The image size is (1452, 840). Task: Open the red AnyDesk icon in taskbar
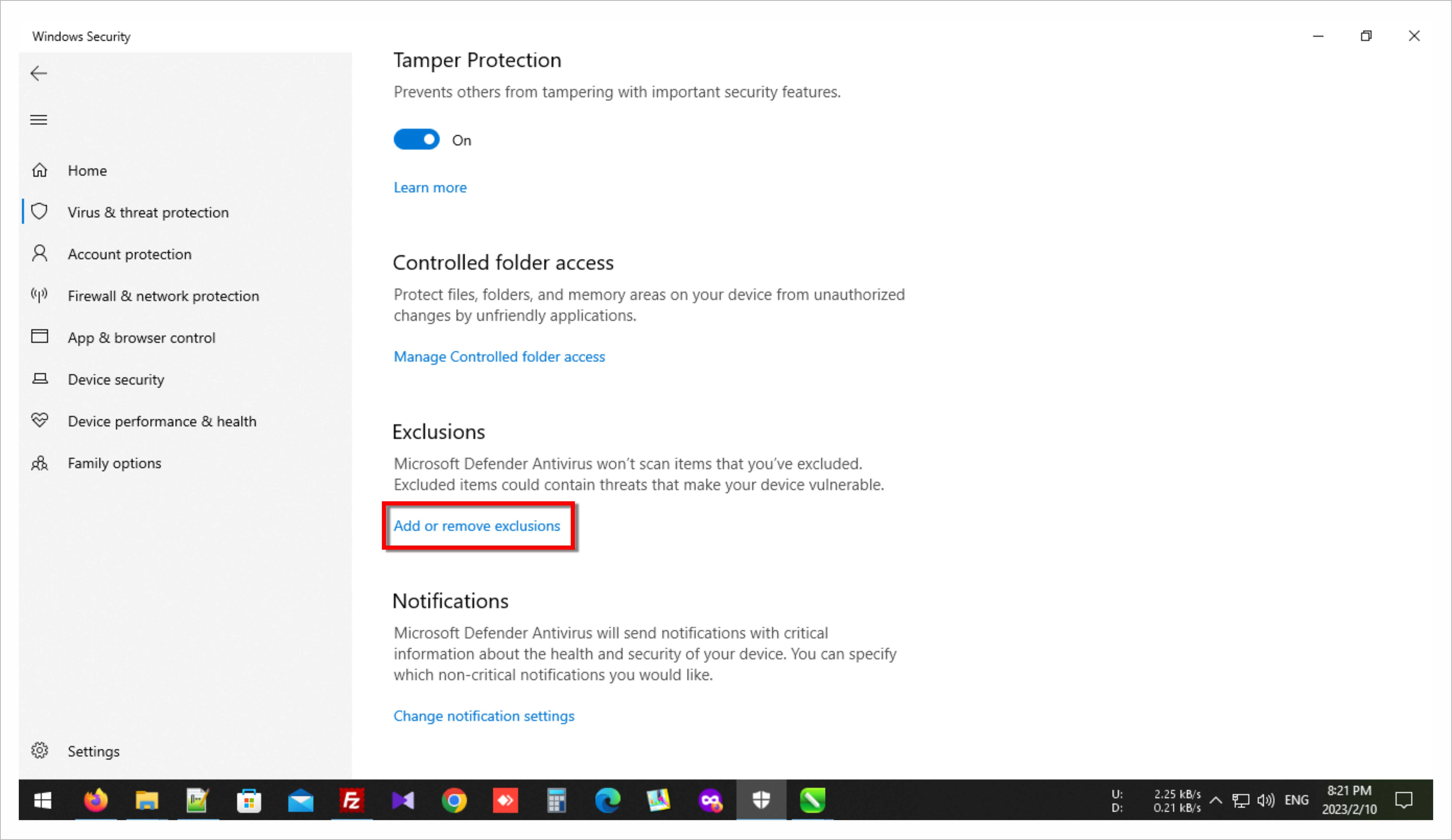tap(505, 800)
